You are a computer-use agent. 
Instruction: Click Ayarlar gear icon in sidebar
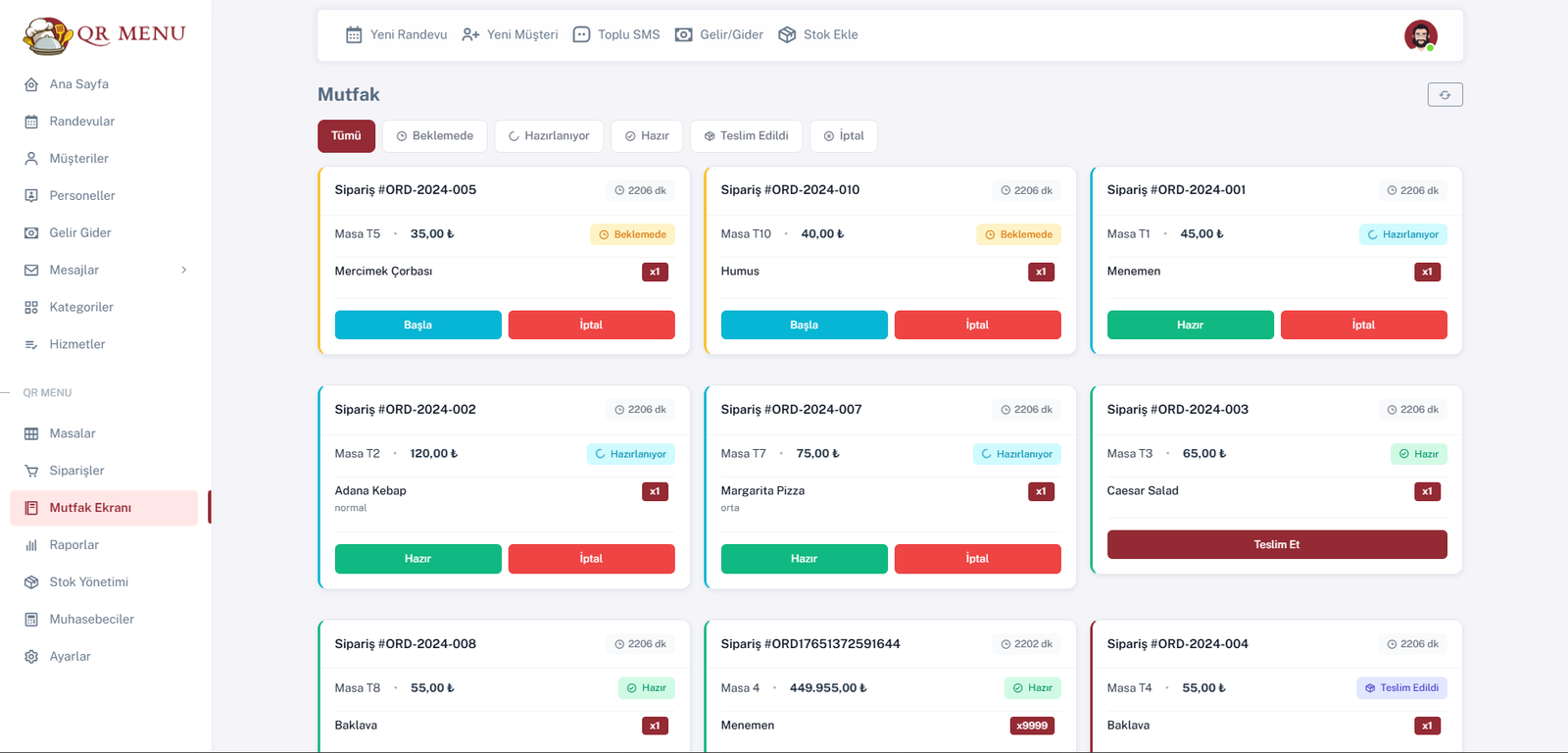[31, 657]
